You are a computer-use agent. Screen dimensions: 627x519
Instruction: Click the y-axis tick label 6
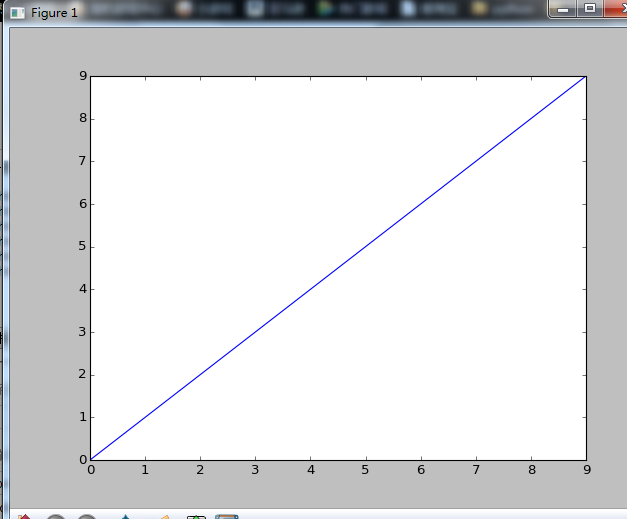tap(82, 204)
